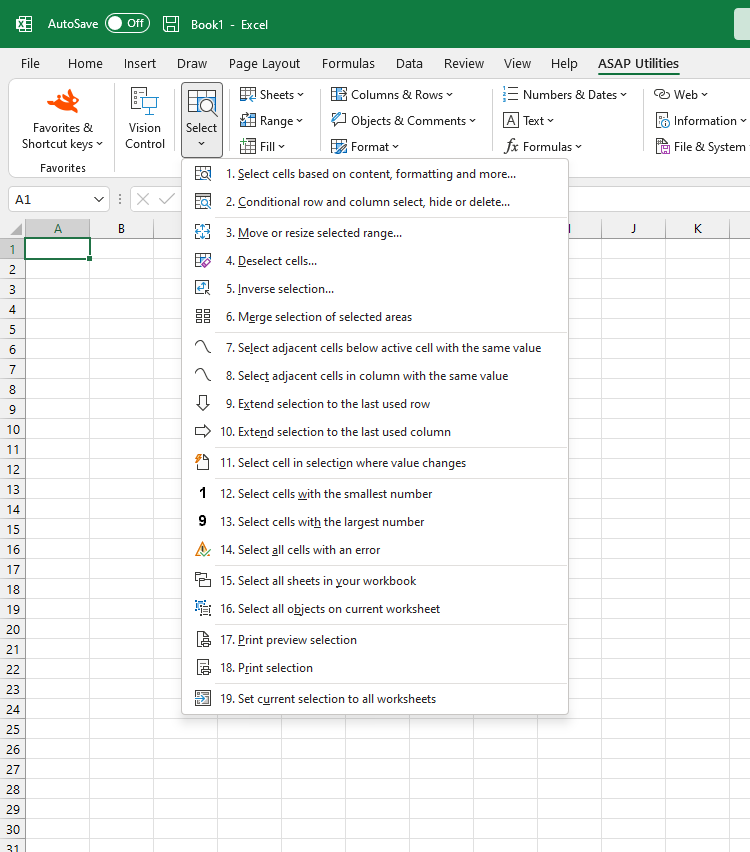Open the Insert ribbon tab

coord(140,64)
